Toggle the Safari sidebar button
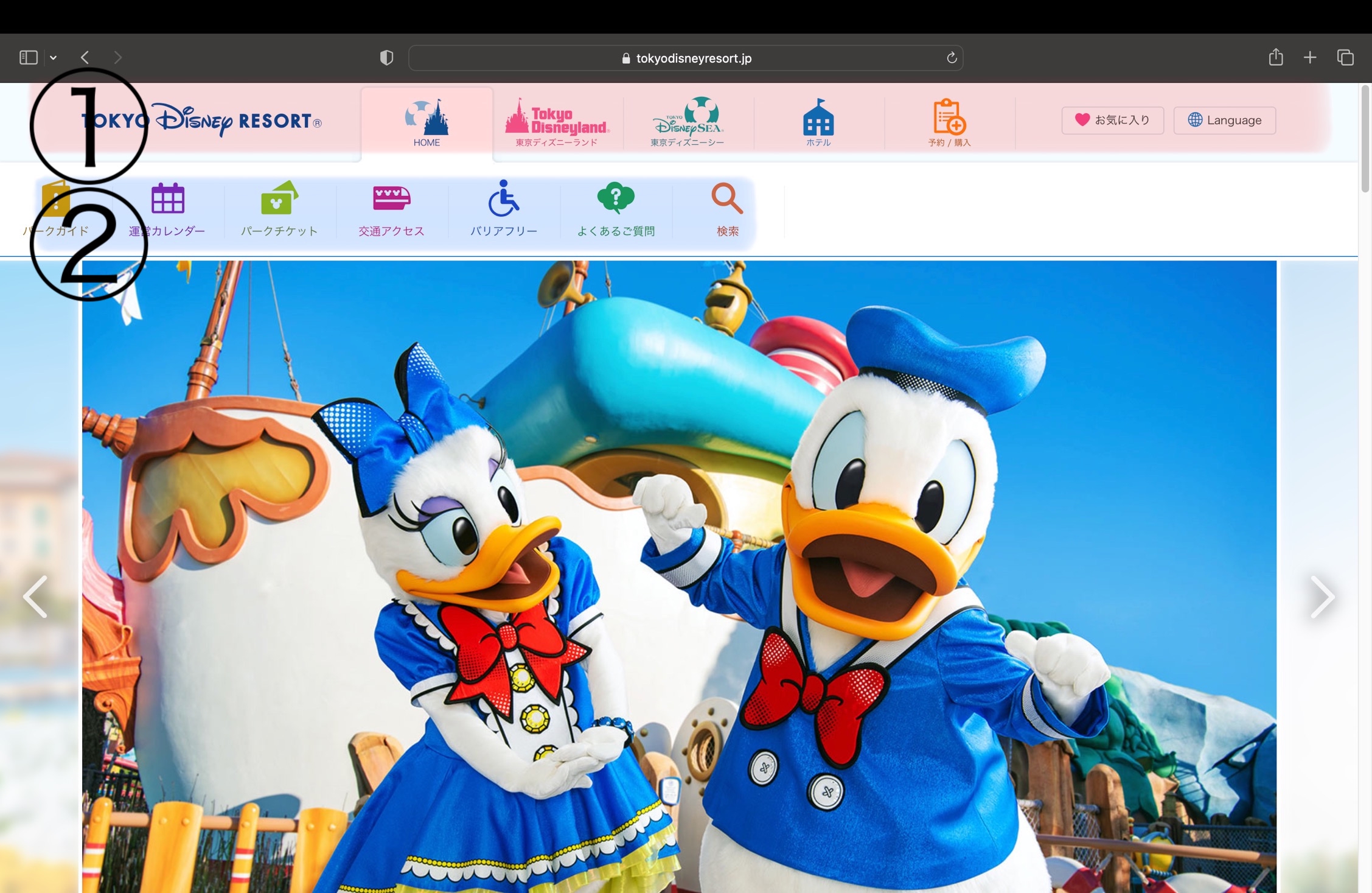The image size is (1372, 893). click(x=29, y=58)
